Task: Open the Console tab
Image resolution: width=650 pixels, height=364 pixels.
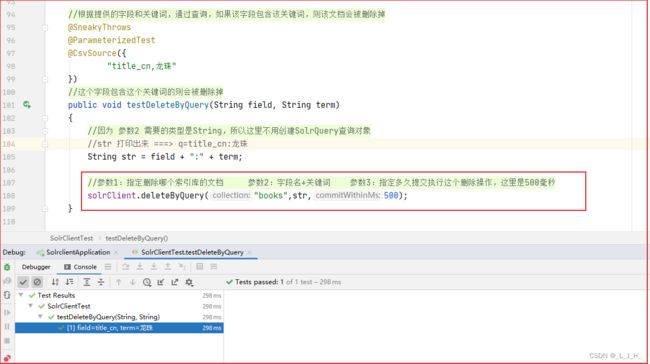Action: coord(80,267)
